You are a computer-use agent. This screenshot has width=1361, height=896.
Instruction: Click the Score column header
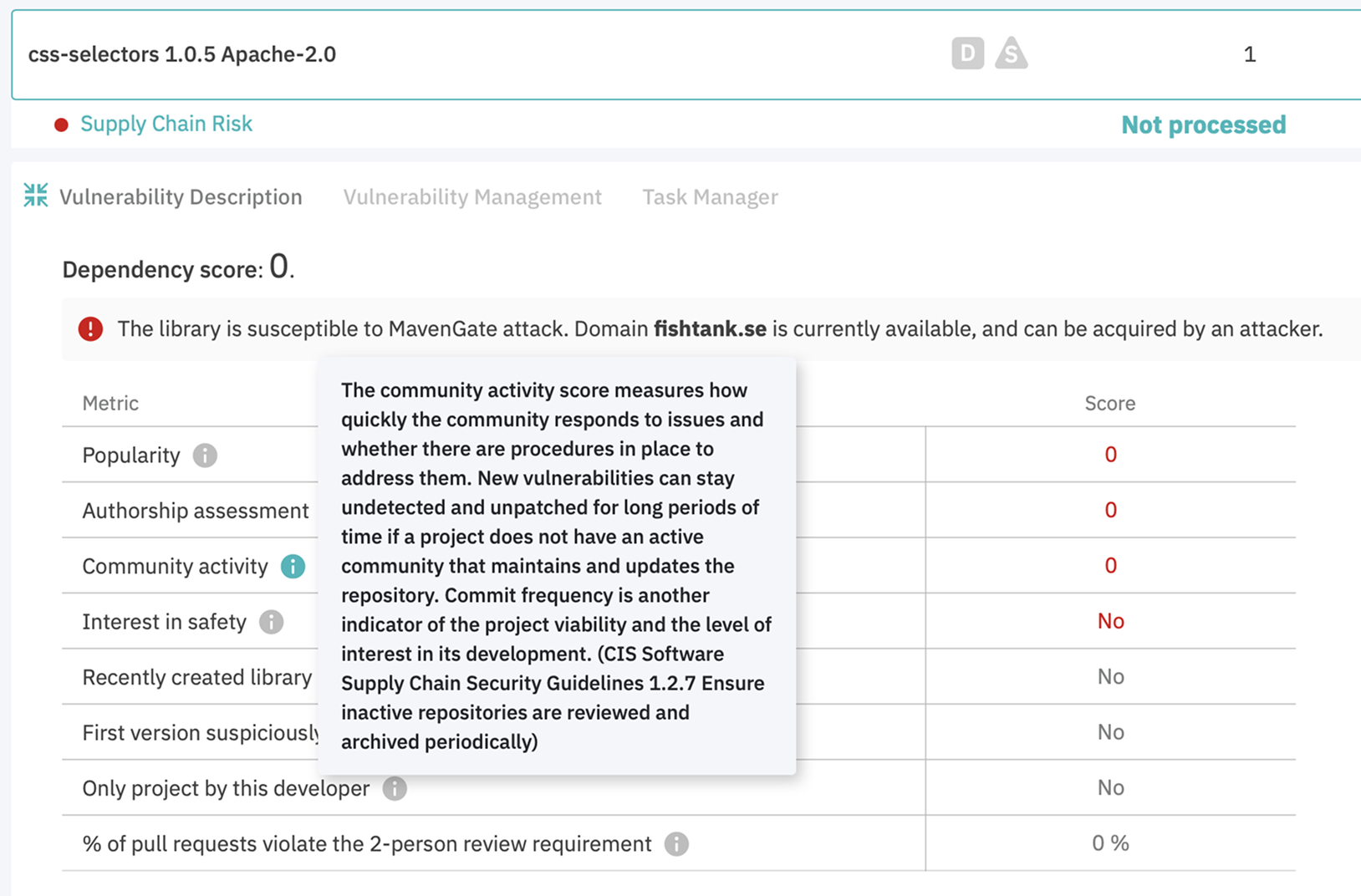click(1110, 403)
